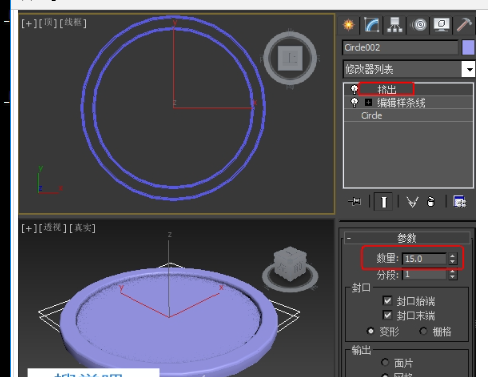Image resolution: width=488 pixels, height=377 pixels.
Task: Click the ViewCube top face in top viewport
Action: pos(290,58)
